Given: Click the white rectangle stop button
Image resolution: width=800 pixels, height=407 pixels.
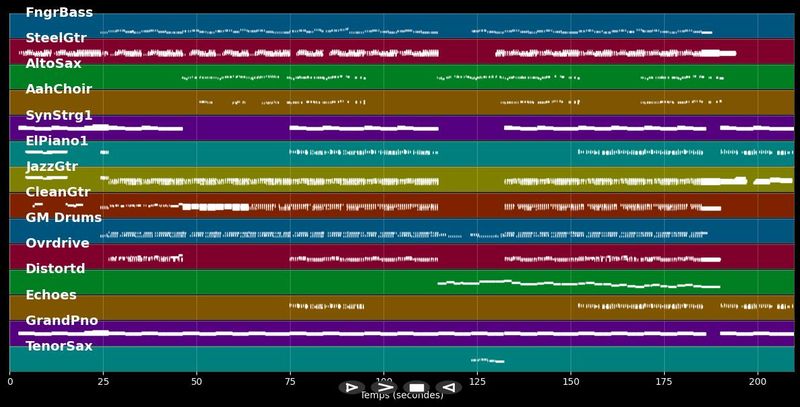Looking at the screenshot, I should point(416,388).
